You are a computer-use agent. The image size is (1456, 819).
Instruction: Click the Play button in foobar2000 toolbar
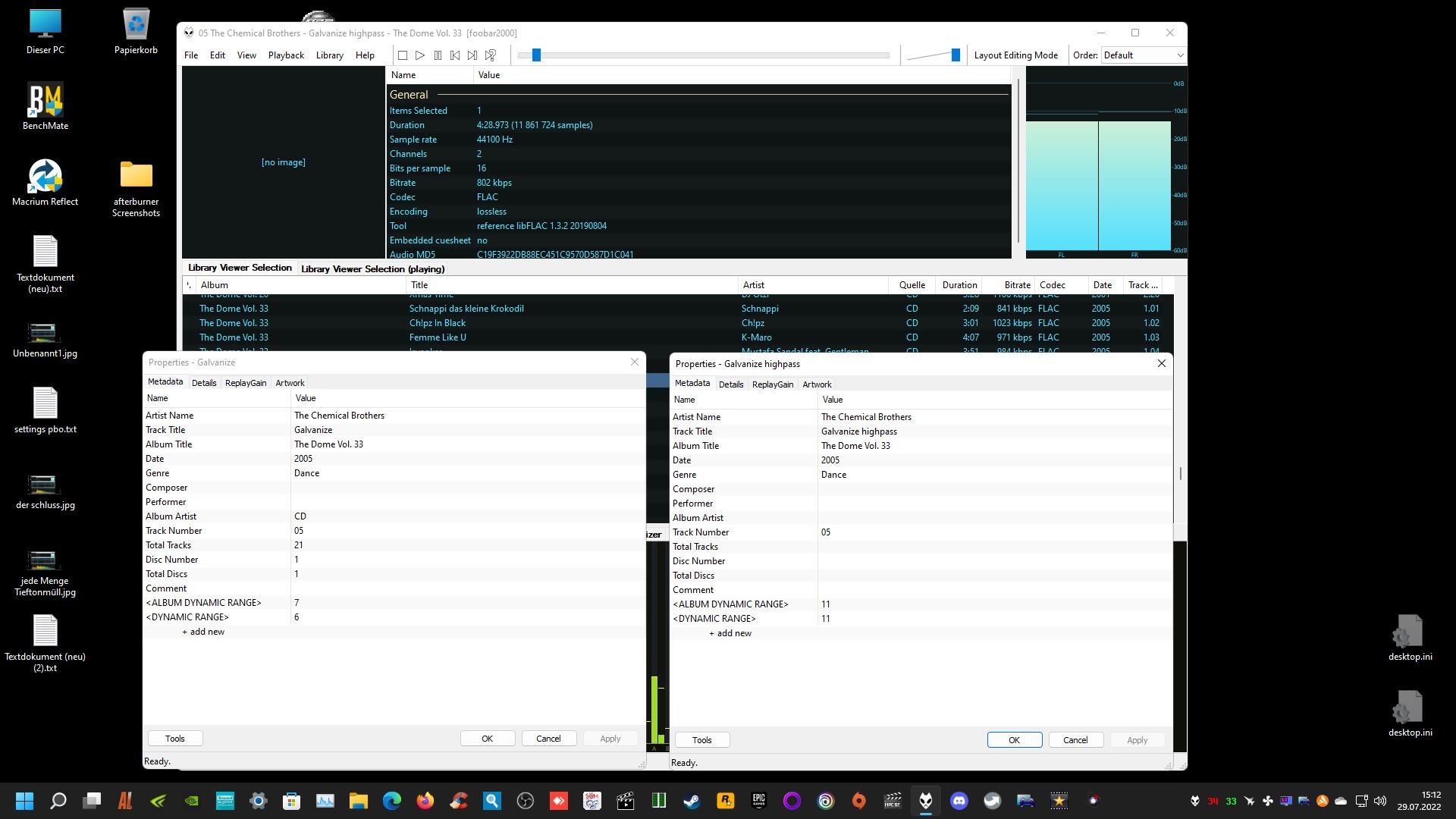(420, 55)
